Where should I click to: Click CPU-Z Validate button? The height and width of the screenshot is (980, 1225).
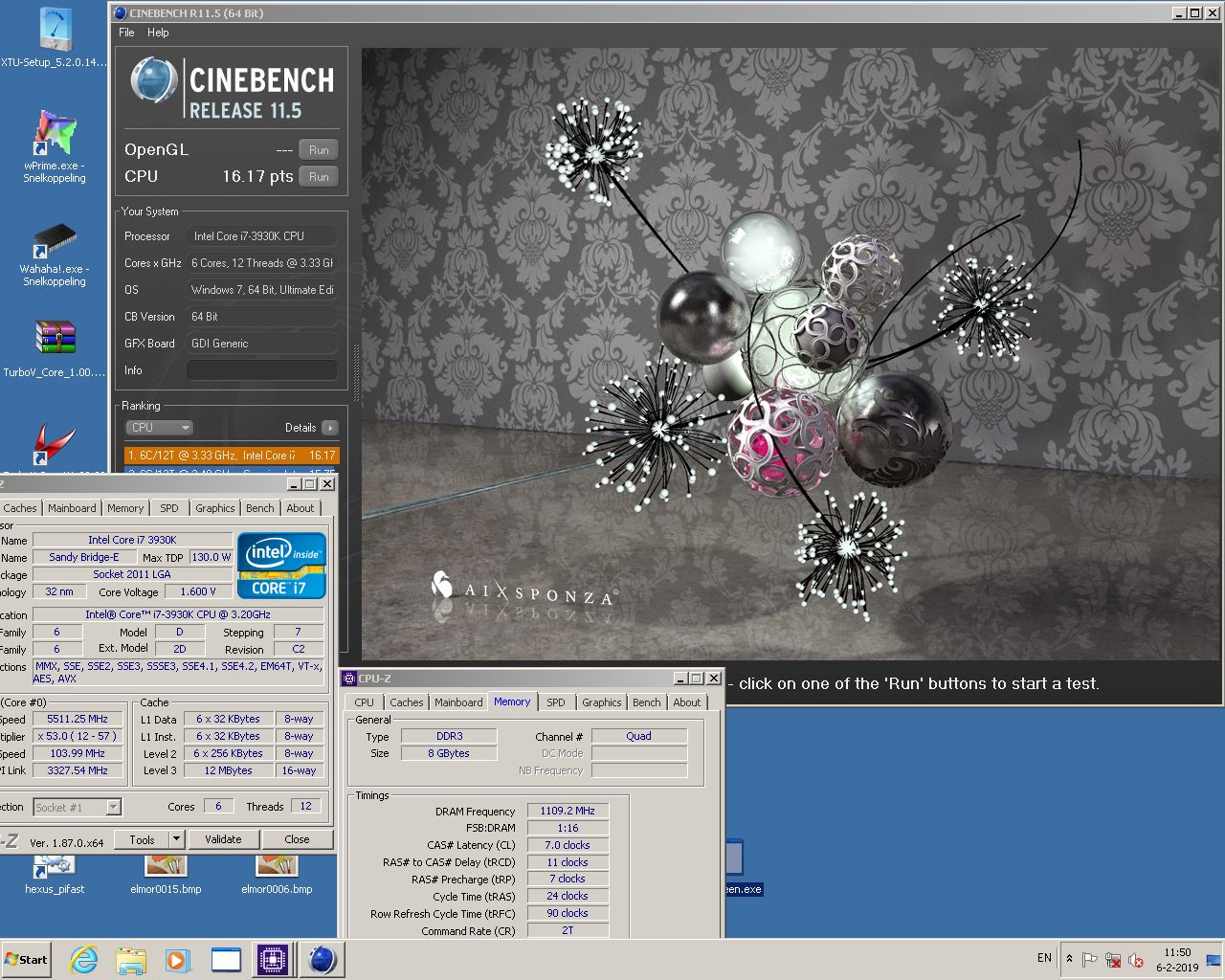[223, 839]
